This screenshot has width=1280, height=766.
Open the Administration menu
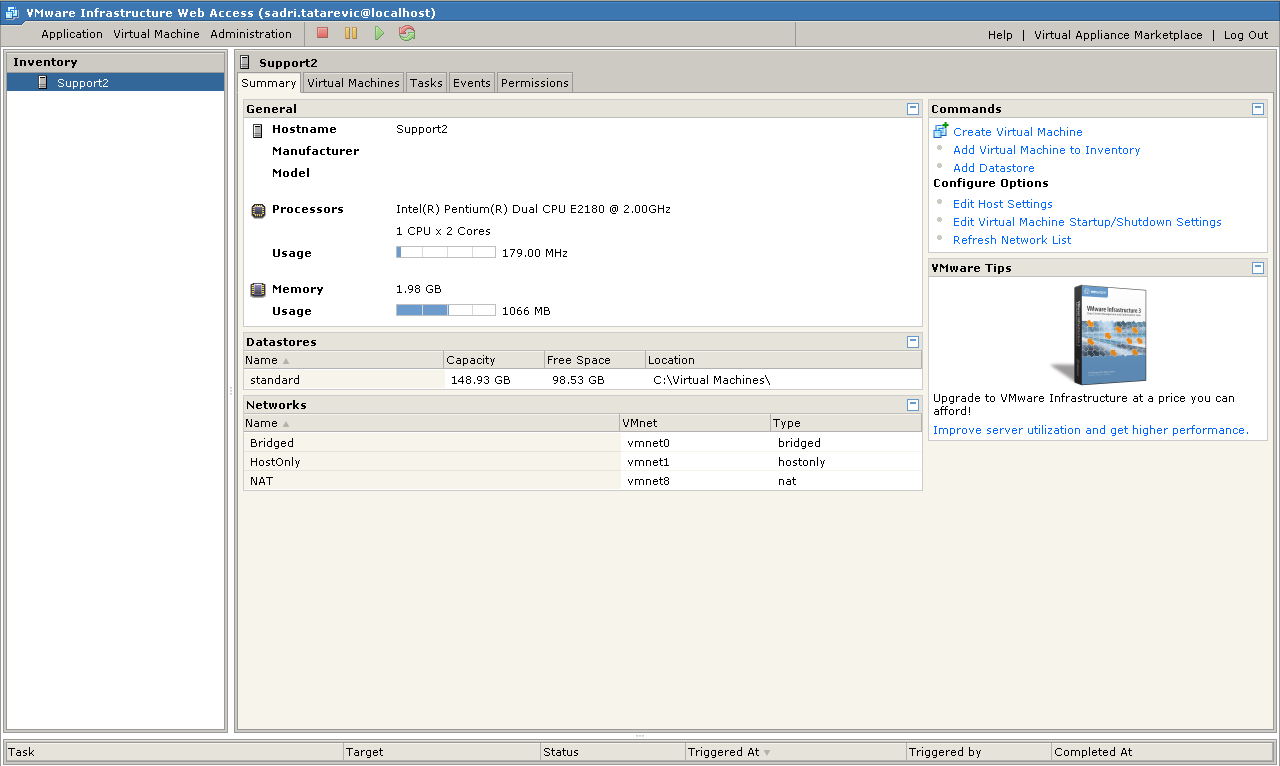click(251, 34)
